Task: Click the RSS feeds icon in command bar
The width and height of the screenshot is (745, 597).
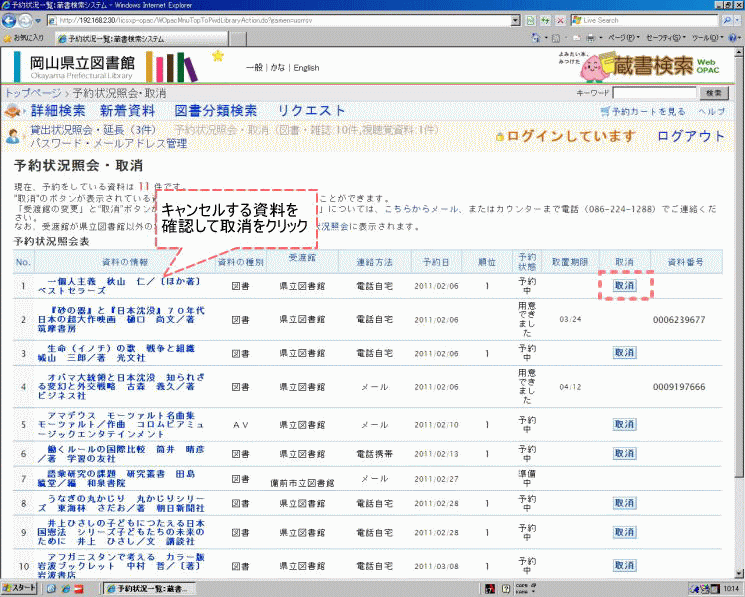Action: click(556, 38)
